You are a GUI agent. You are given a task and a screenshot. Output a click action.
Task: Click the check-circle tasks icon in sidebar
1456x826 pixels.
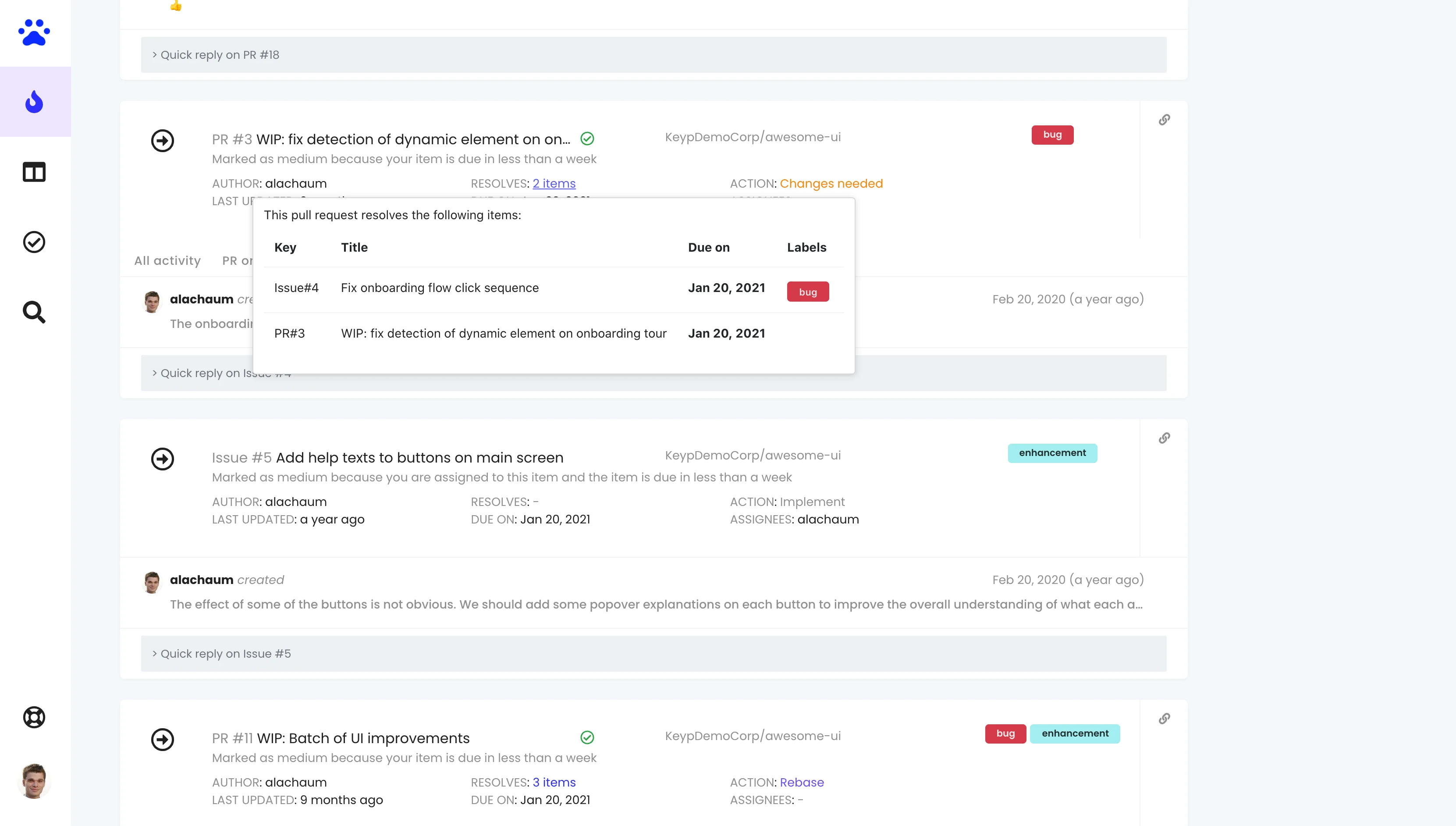(34, 242)
